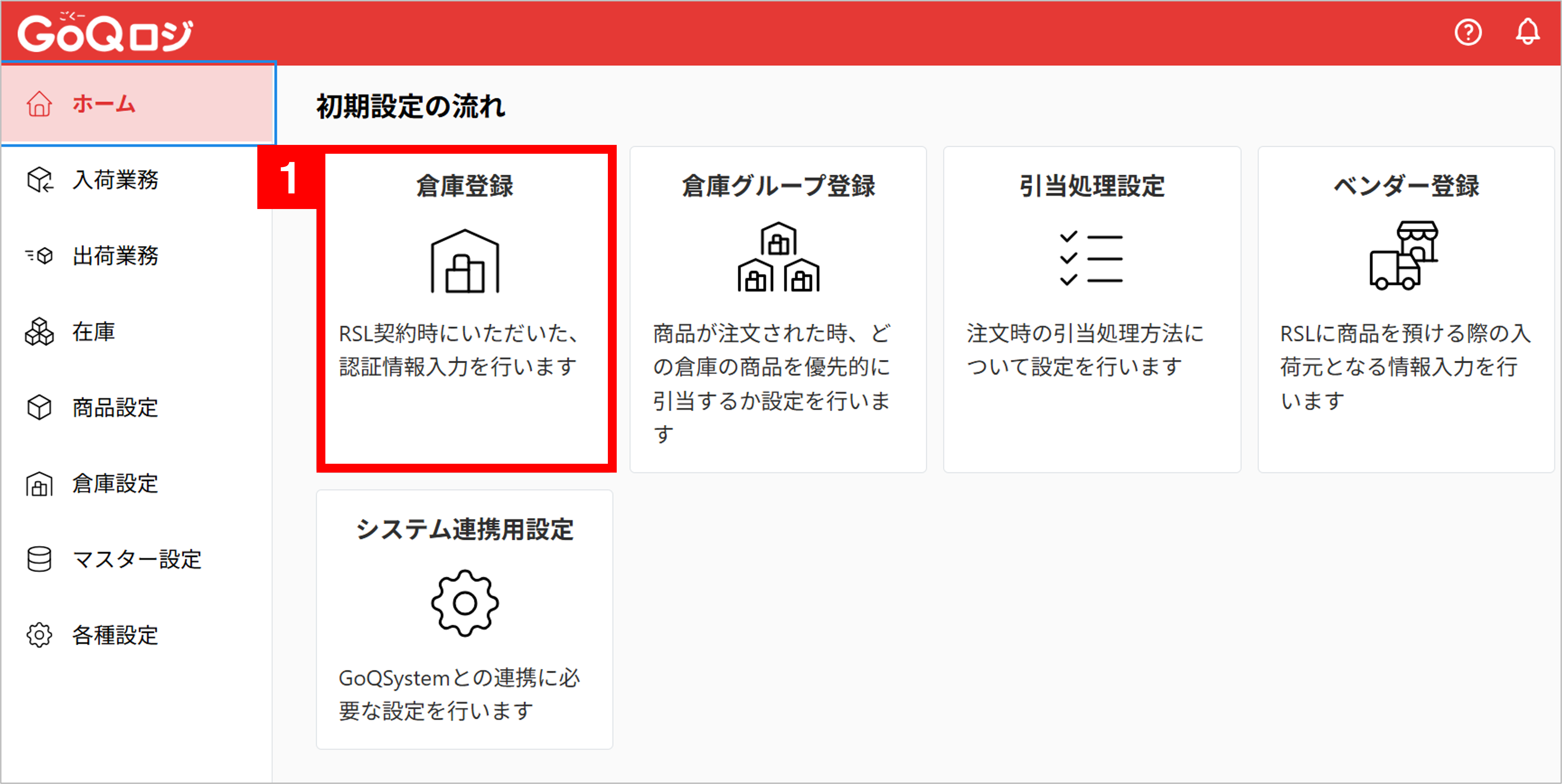Click the truck and shop icon in ベンダー登録
The image size is (1562, 784).
coord(1404,255)
